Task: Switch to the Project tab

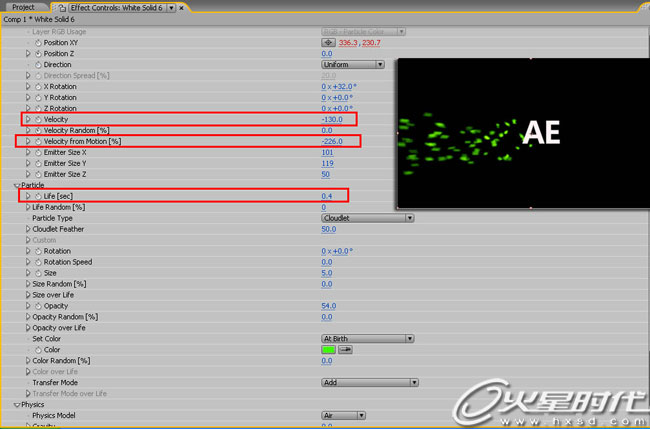Action: [23, 7]
